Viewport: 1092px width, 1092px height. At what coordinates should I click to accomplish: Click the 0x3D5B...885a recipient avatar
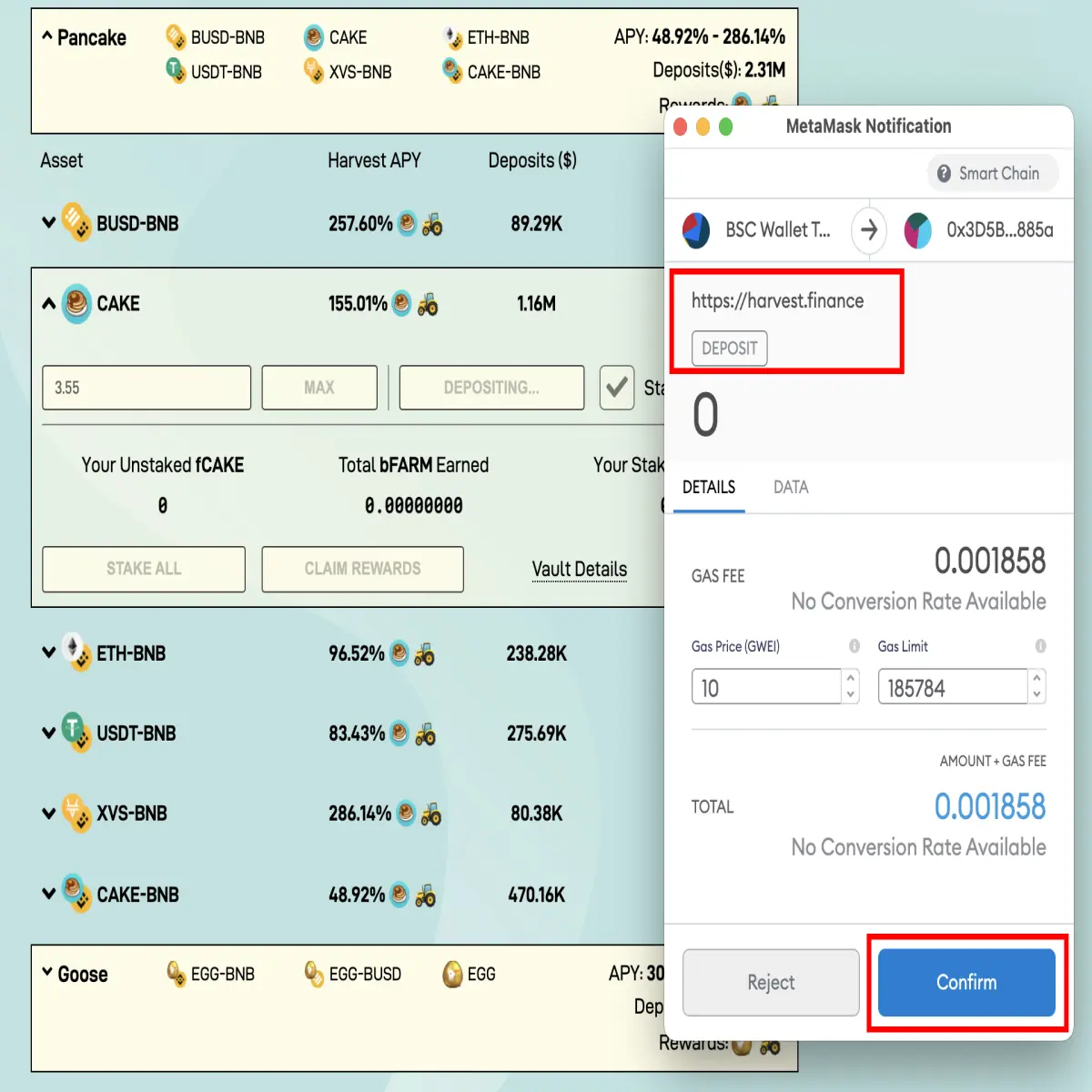[917, 230]
